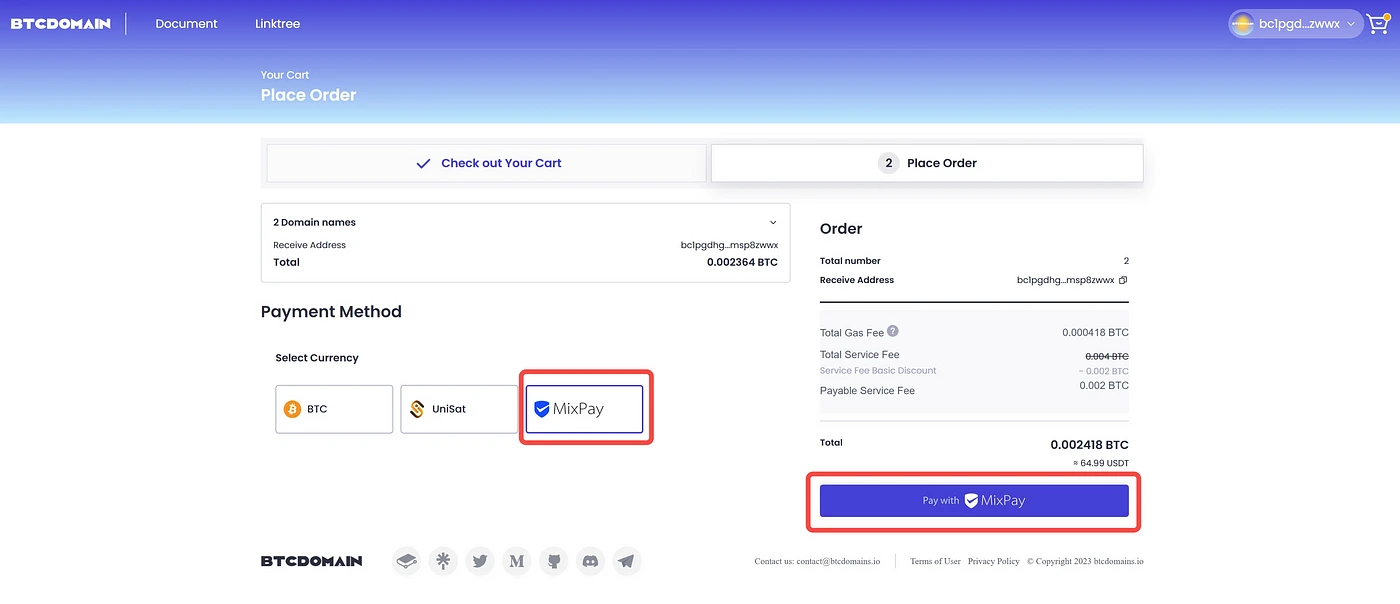Visit the Twitter page from footer
The image size is (1400, 604).
point(480,561)
